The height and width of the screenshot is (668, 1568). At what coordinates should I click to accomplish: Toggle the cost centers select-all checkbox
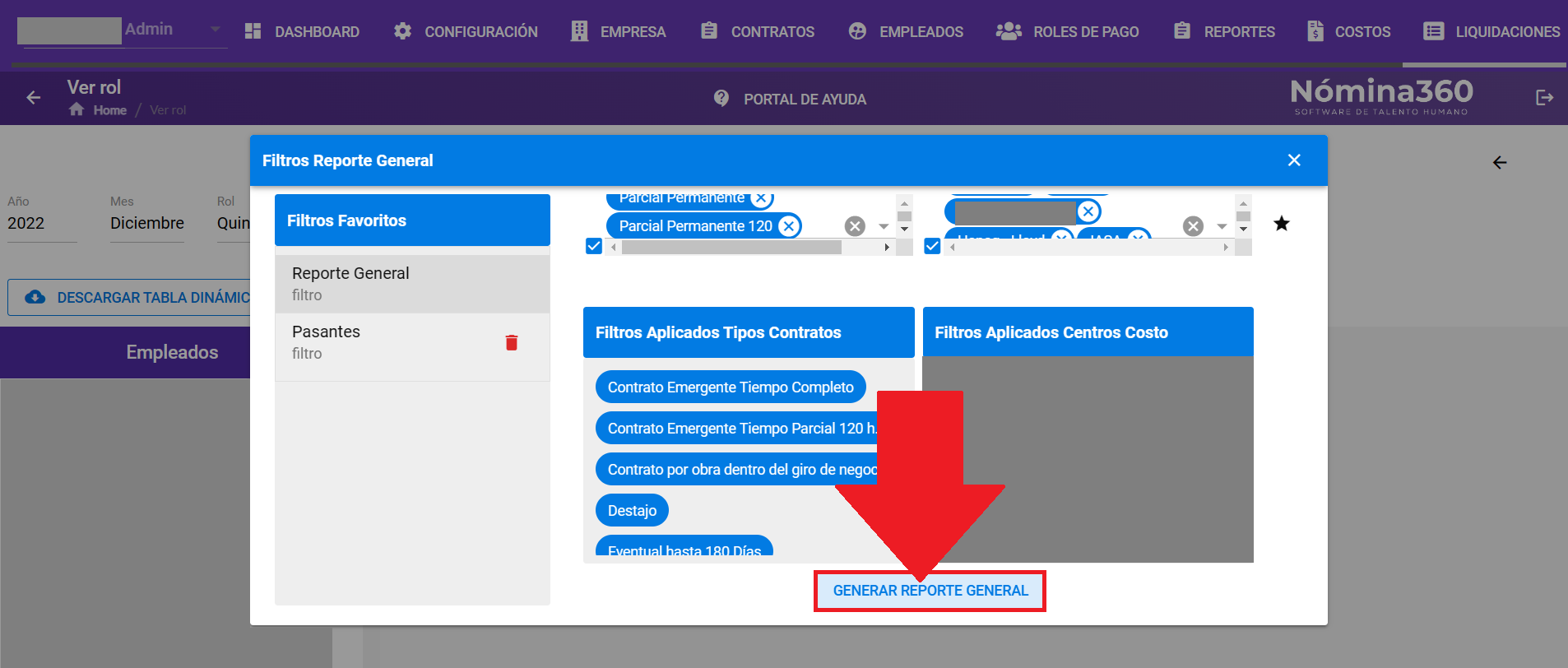click(x=932, y=246)
